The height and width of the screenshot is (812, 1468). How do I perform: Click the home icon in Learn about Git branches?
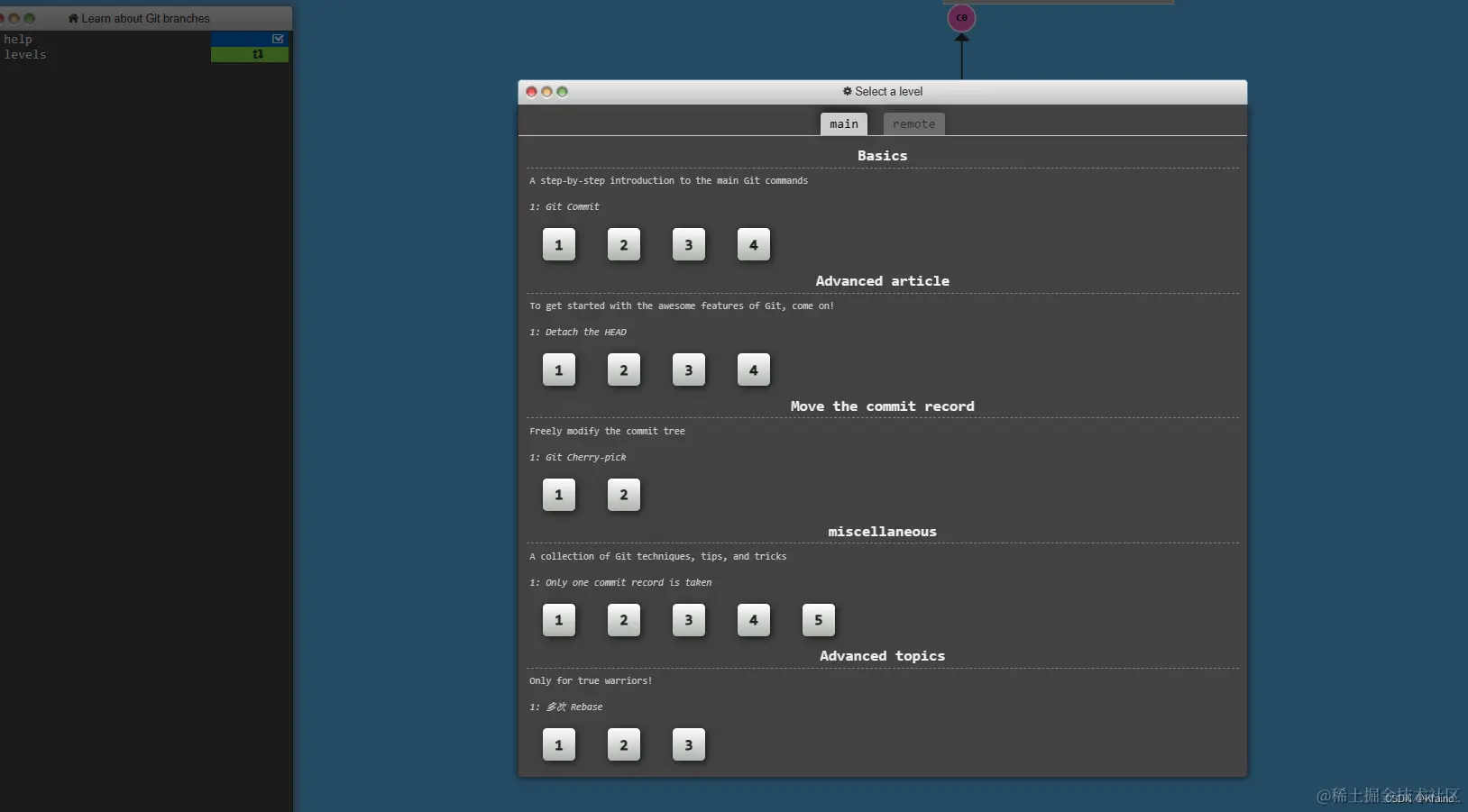(73, 18)
